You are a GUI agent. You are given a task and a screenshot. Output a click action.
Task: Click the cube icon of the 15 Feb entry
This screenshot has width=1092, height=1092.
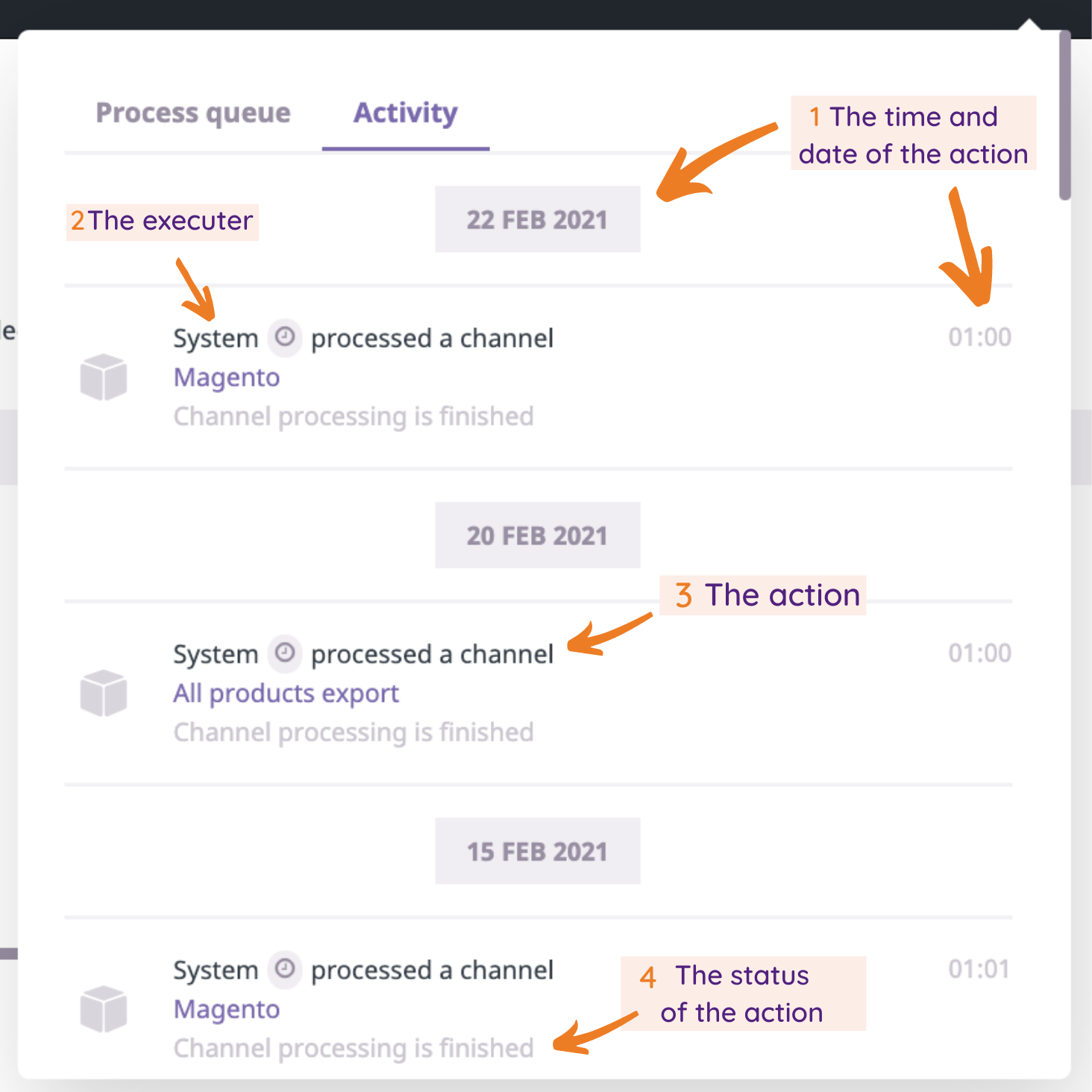click(x=104, y=1009)
